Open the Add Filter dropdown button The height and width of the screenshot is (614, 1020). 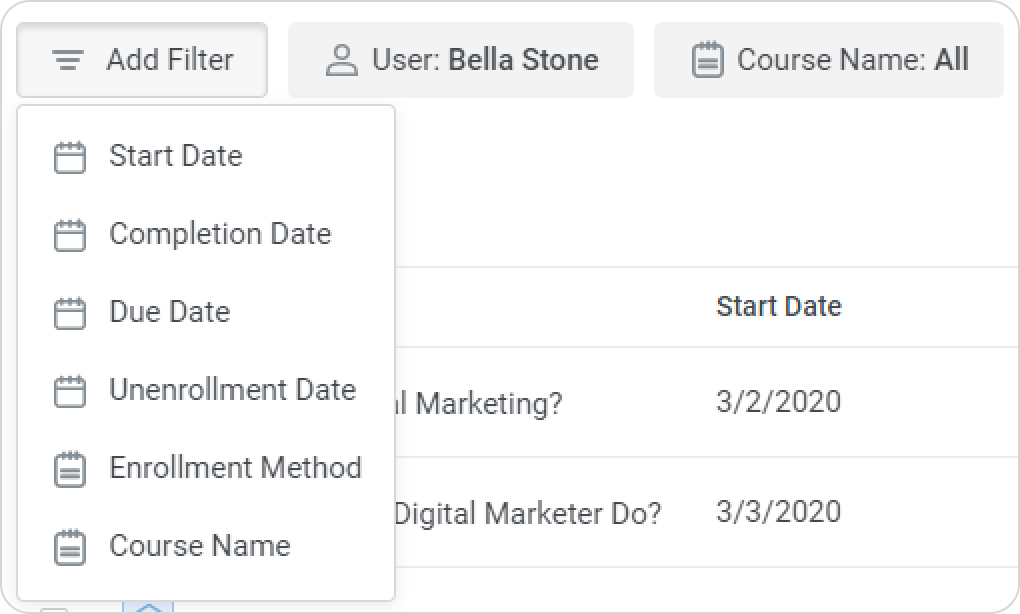click(142, 60)
